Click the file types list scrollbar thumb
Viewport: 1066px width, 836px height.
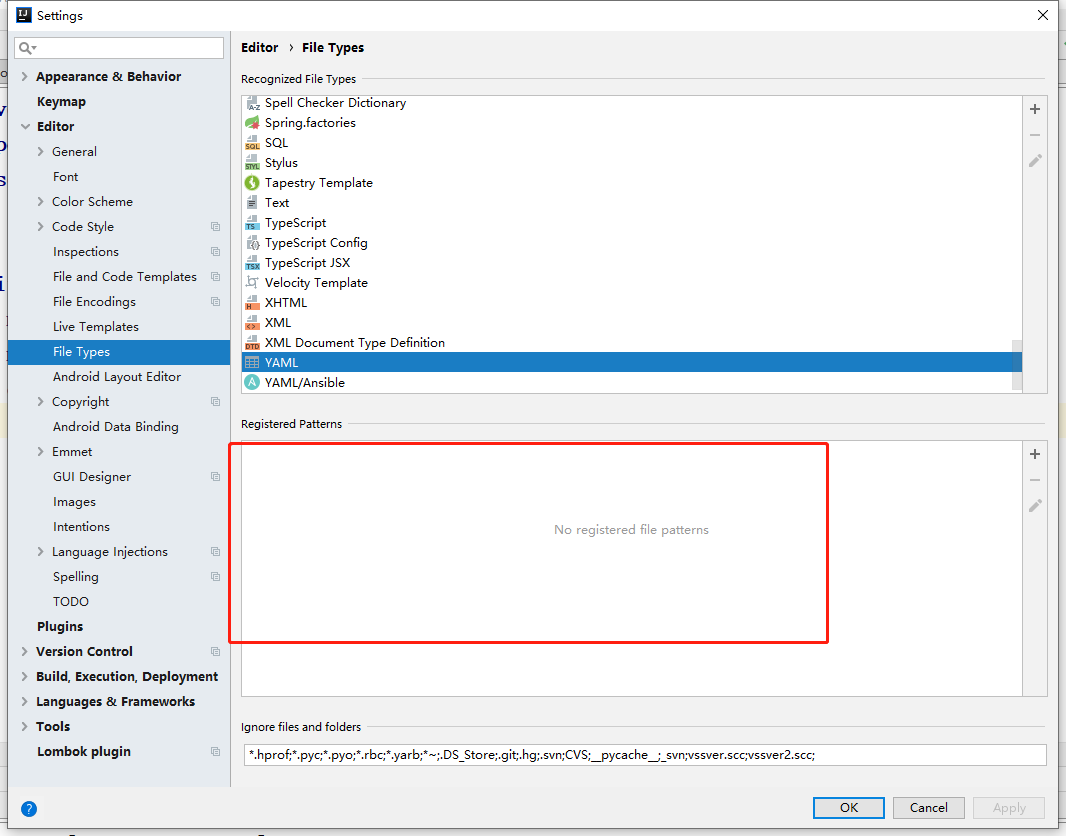coord(1017,365)
